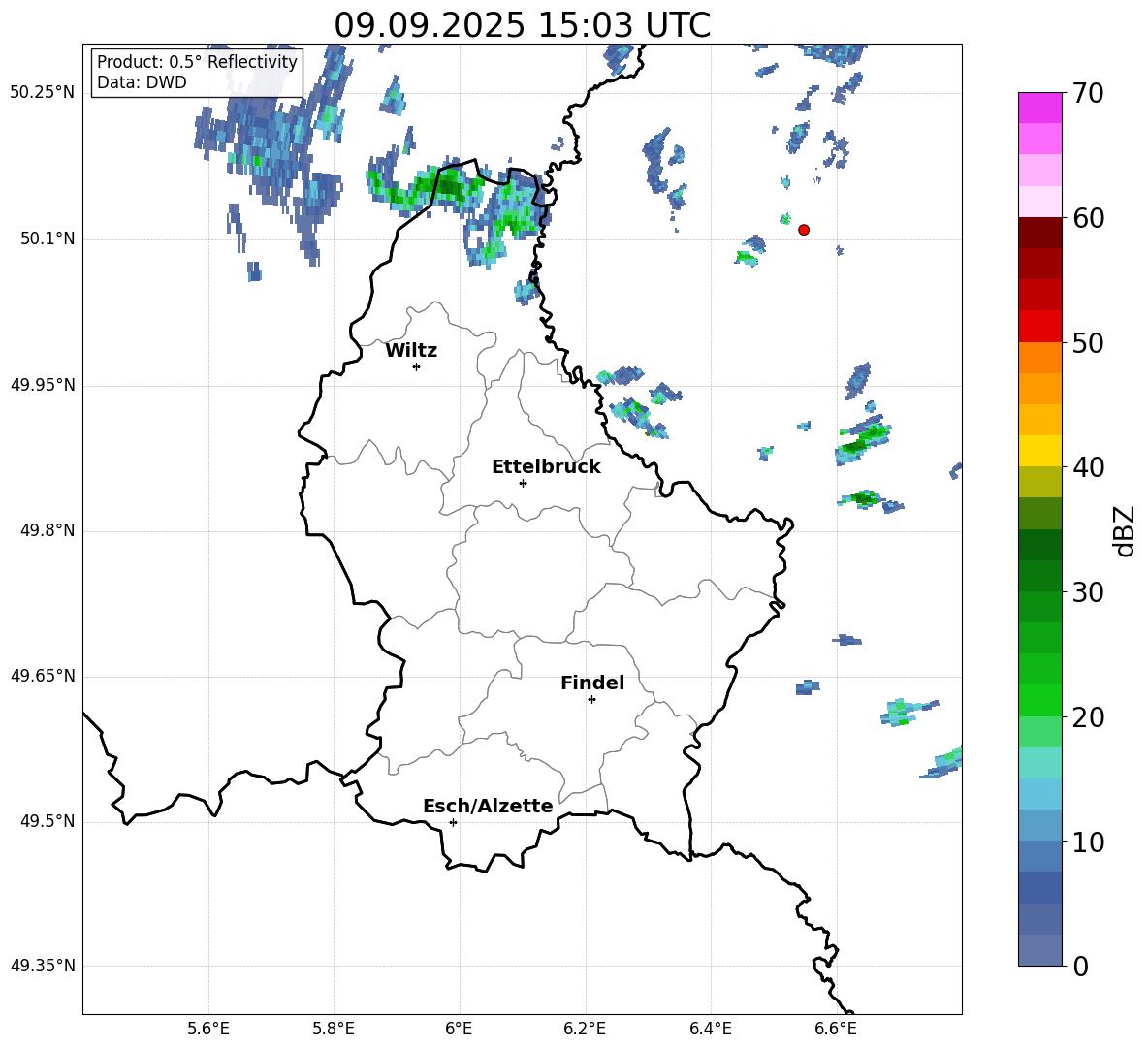The width and height of the screenshot is (1148, 1048).
Task: Click the 6°E longitude label
Action: click(x=459, y=1029)
